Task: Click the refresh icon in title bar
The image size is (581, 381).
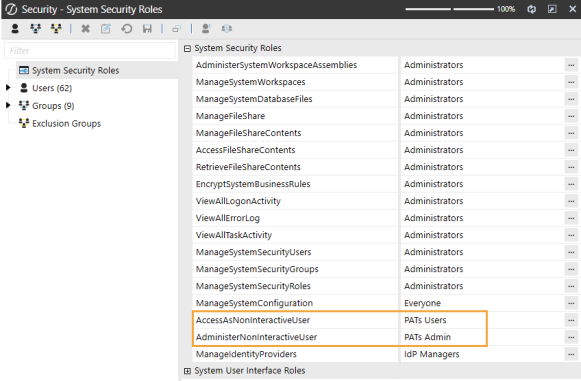Action: (531, 9)
